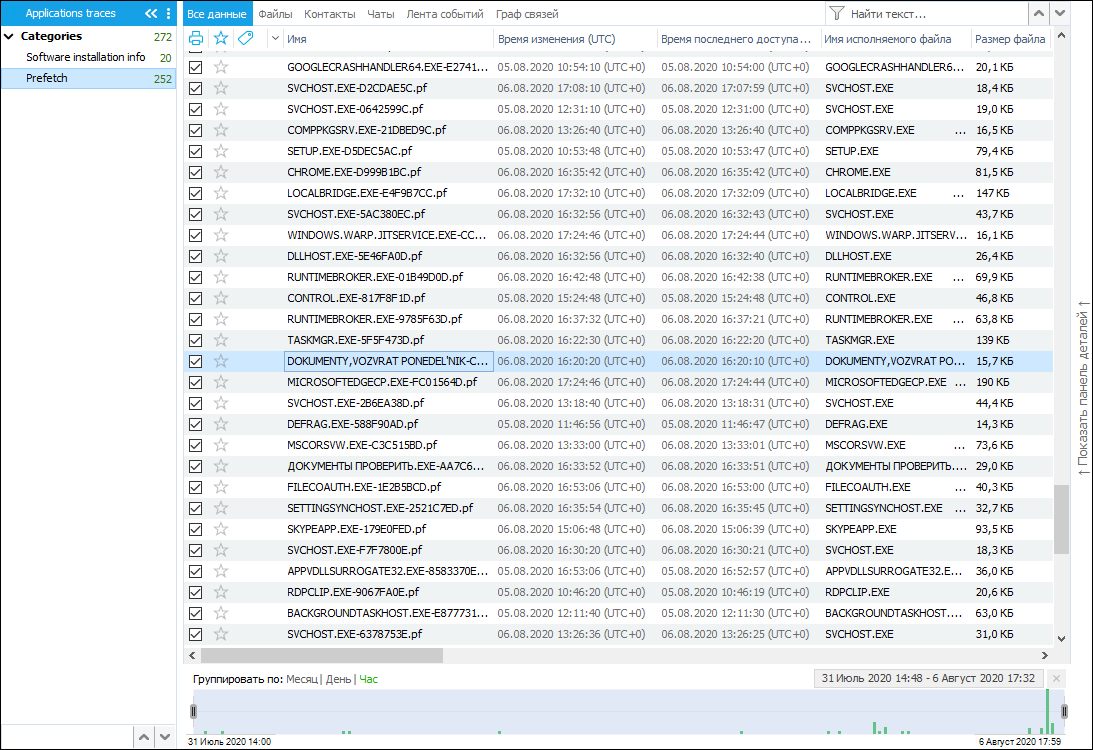Select the Prefetch category

(89, 78)
